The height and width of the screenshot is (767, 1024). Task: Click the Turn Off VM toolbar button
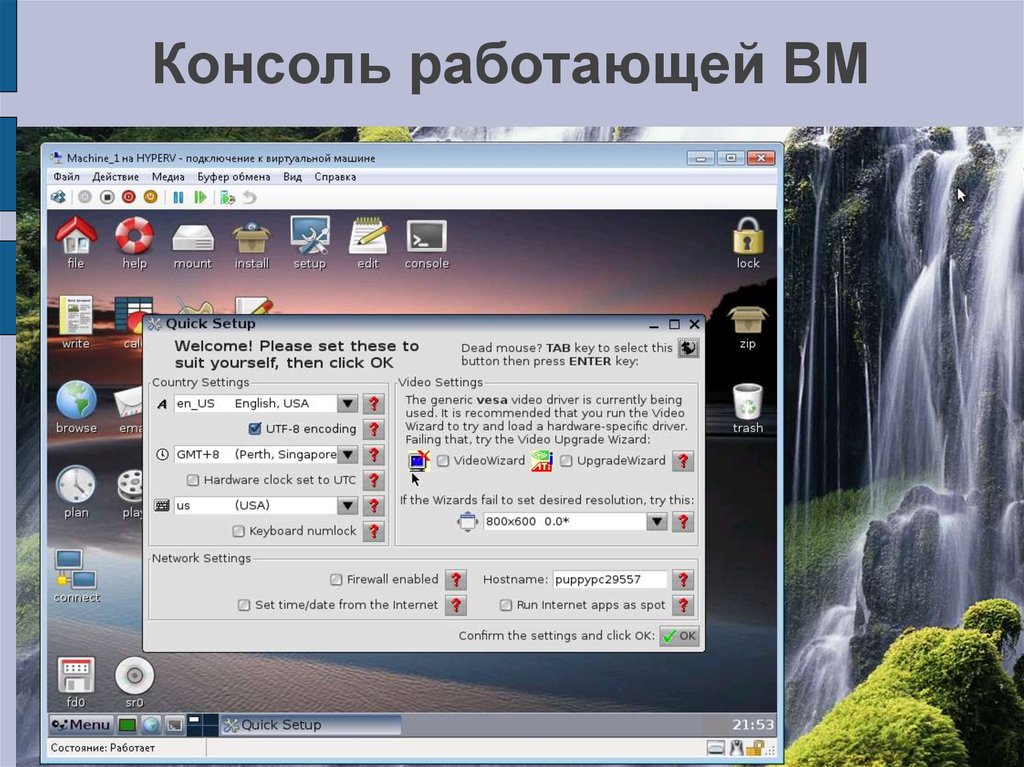coord(107,197)
